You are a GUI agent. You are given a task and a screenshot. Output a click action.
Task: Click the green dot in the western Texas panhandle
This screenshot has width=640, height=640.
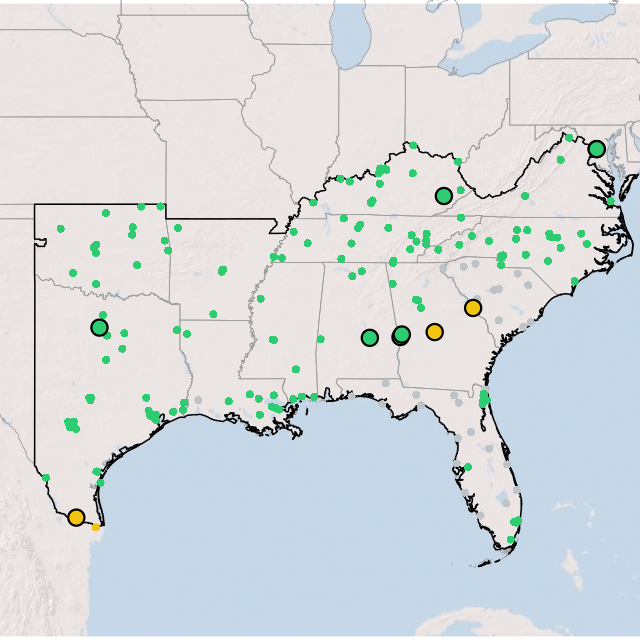point(61,229)
